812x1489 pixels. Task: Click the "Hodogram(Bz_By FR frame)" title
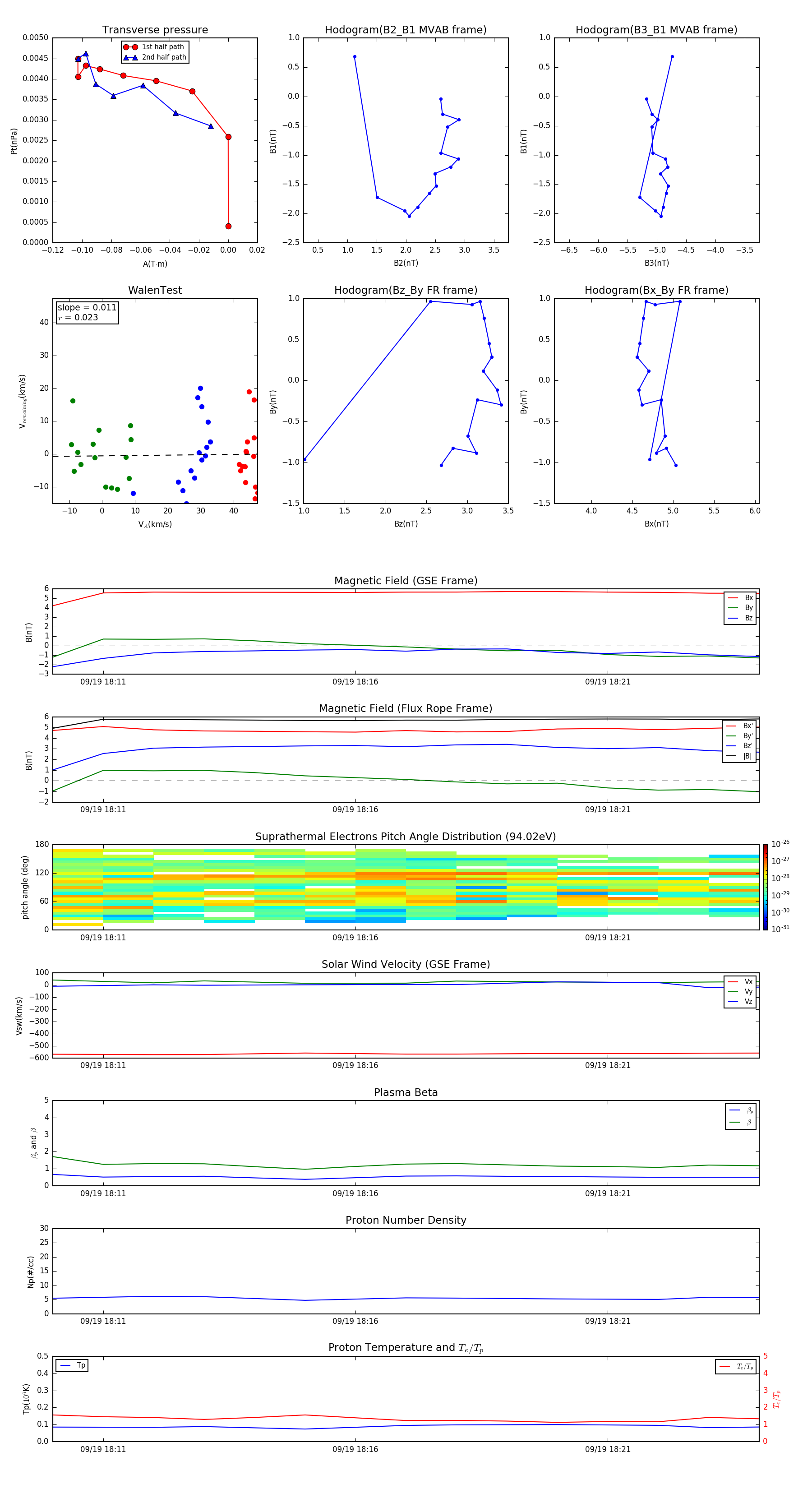point(406,290)
